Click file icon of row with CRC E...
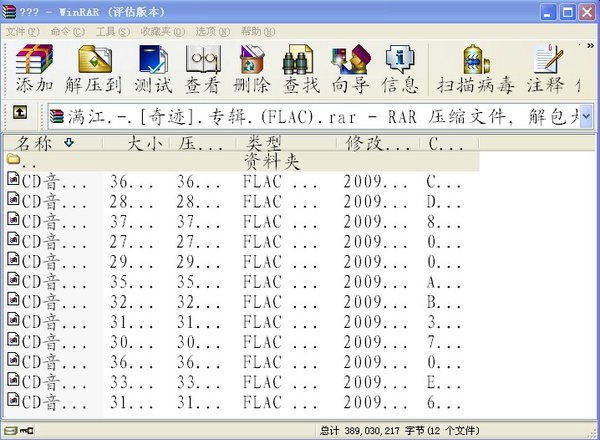600x440 pixels. tap(13, 379)
